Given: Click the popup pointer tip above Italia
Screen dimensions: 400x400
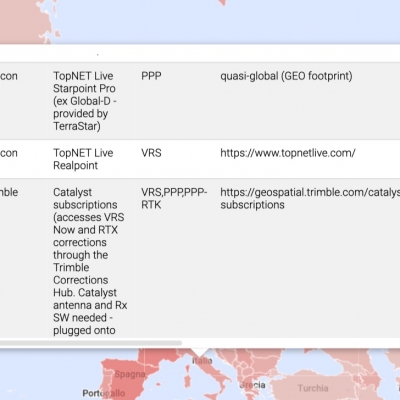Looking at the screenshot, I should 200,353.
